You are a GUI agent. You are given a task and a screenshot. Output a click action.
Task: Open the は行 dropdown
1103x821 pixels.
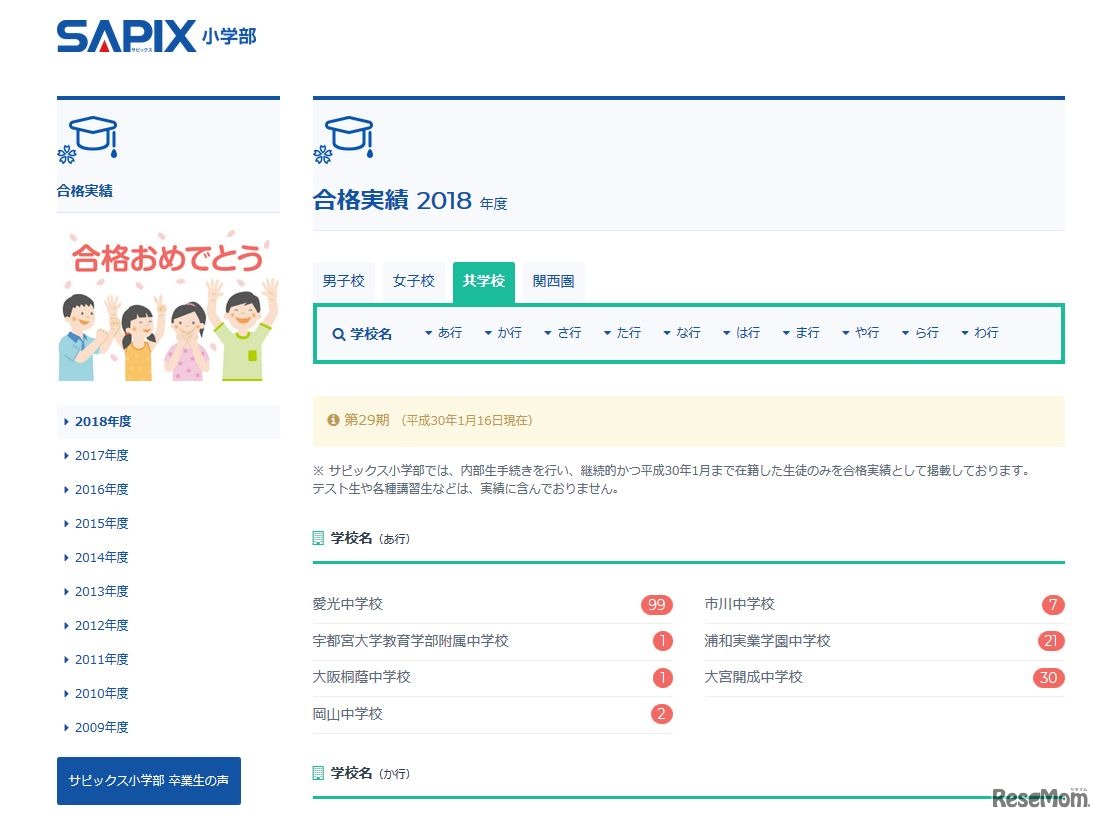[741, 333]
